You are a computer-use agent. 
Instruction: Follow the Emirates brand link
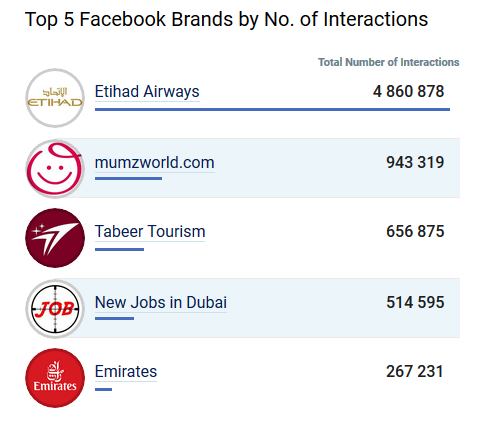(126, 371)
